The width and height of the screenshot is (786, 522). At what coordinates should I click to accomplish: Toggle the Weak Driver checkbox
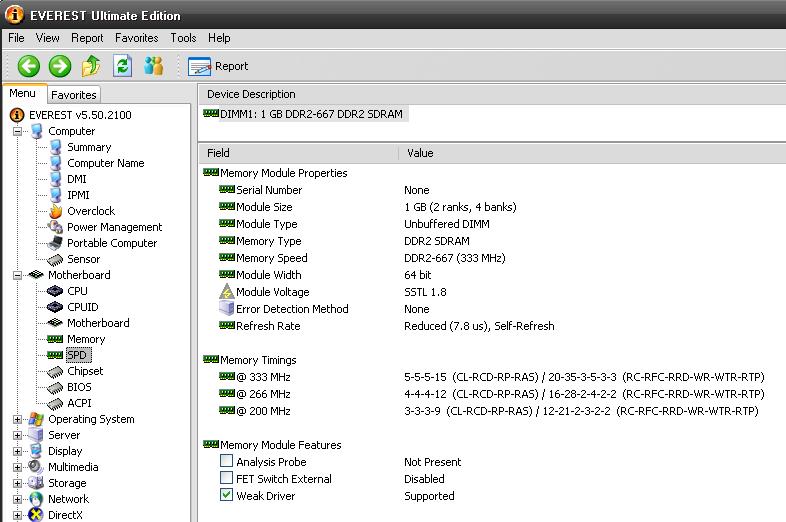[227, 494]
